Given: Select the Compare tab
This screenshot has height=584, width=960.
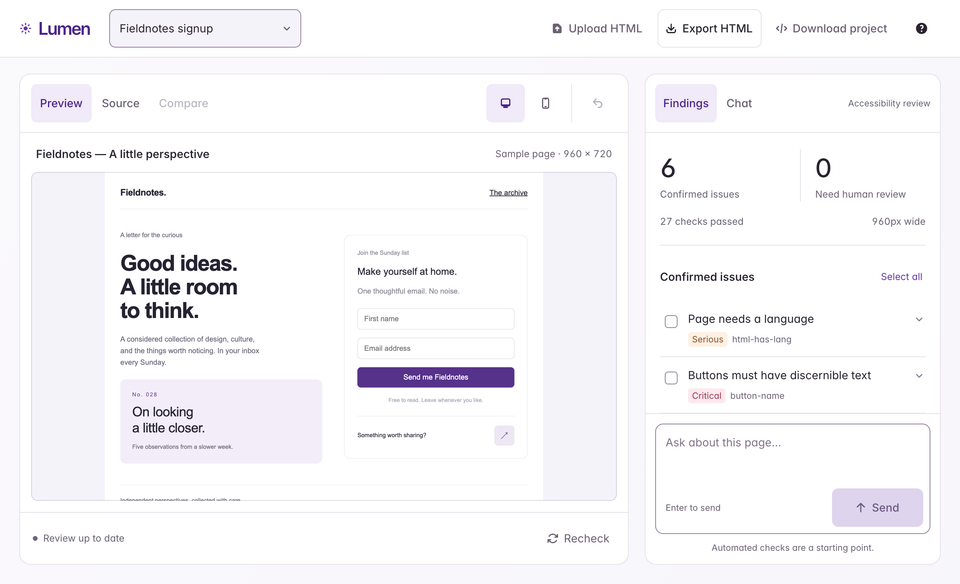Looking at the screenshot, I should coord(184,103).
